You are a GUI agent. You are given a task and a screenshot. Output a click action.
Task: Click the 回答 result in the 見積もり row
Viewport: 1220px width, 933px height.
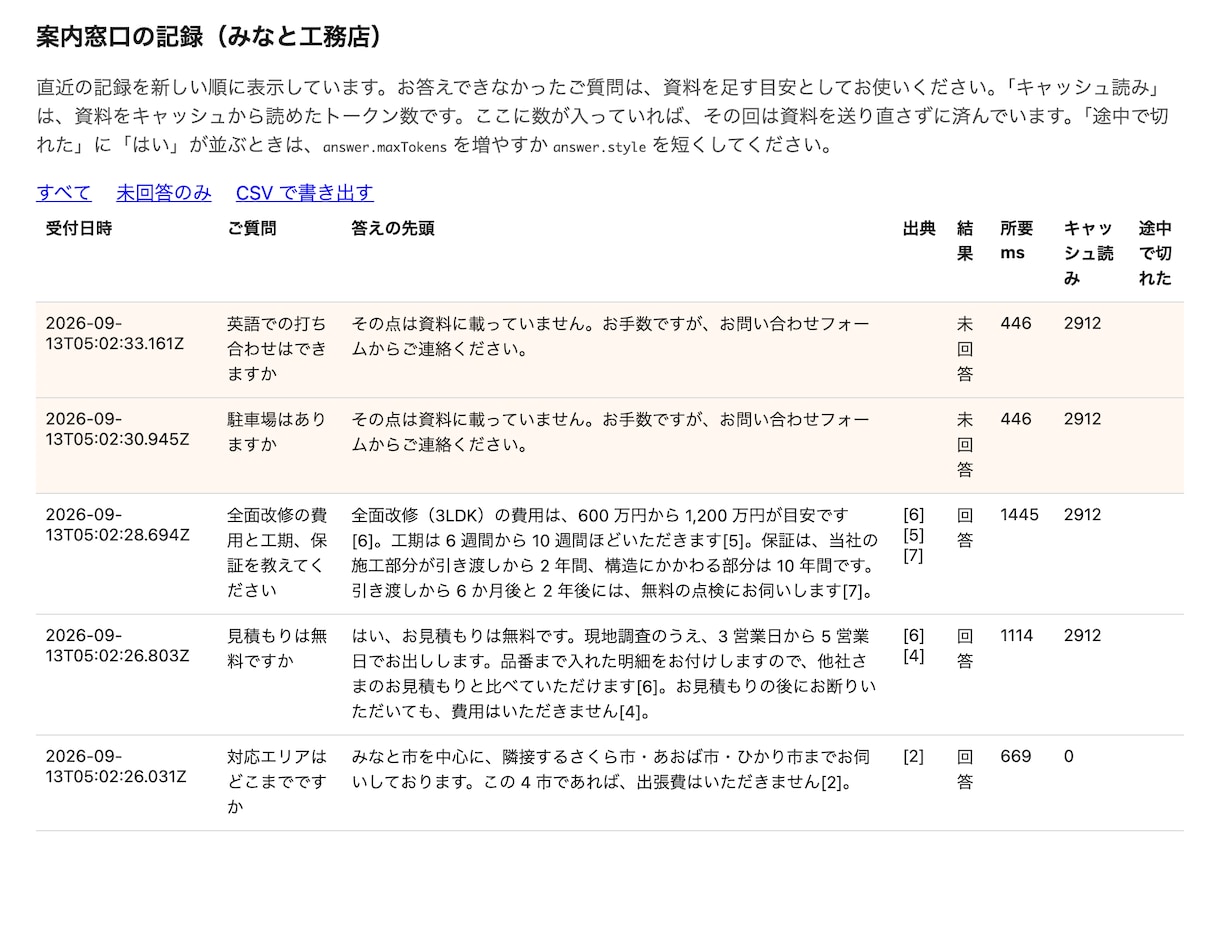[x=965, y=648]
